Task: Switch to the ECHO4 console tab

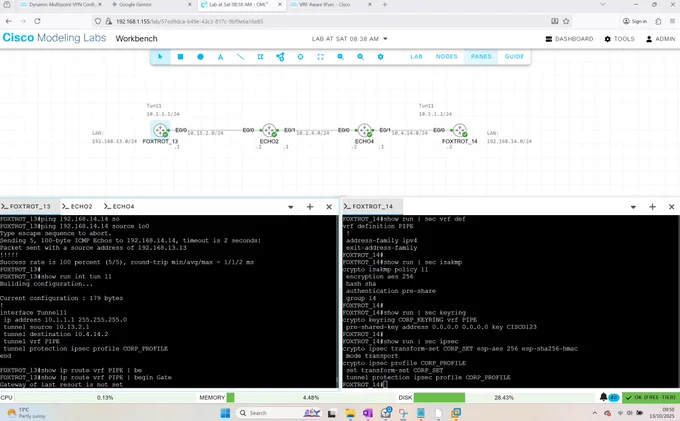Action: pos(119,206)
